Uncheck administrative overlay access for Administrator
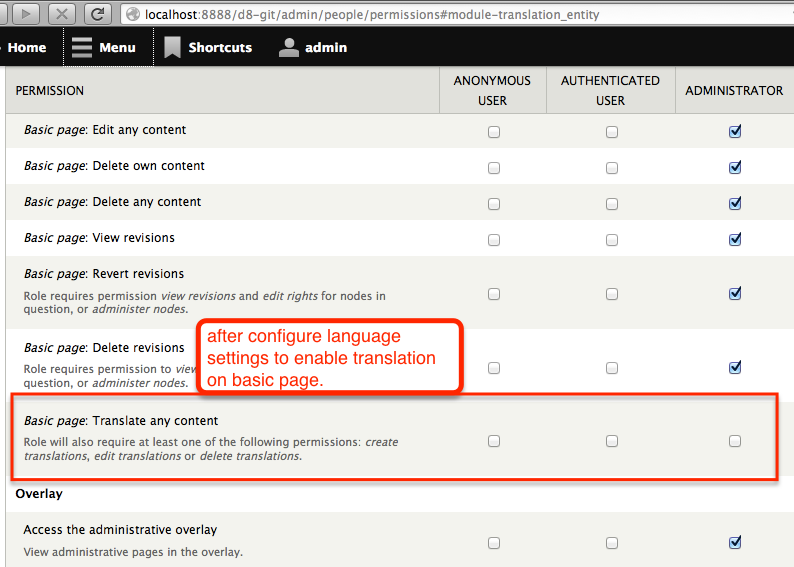Image resolution: width=794 pixels, height=567 pixels. [x=735, y=543]
